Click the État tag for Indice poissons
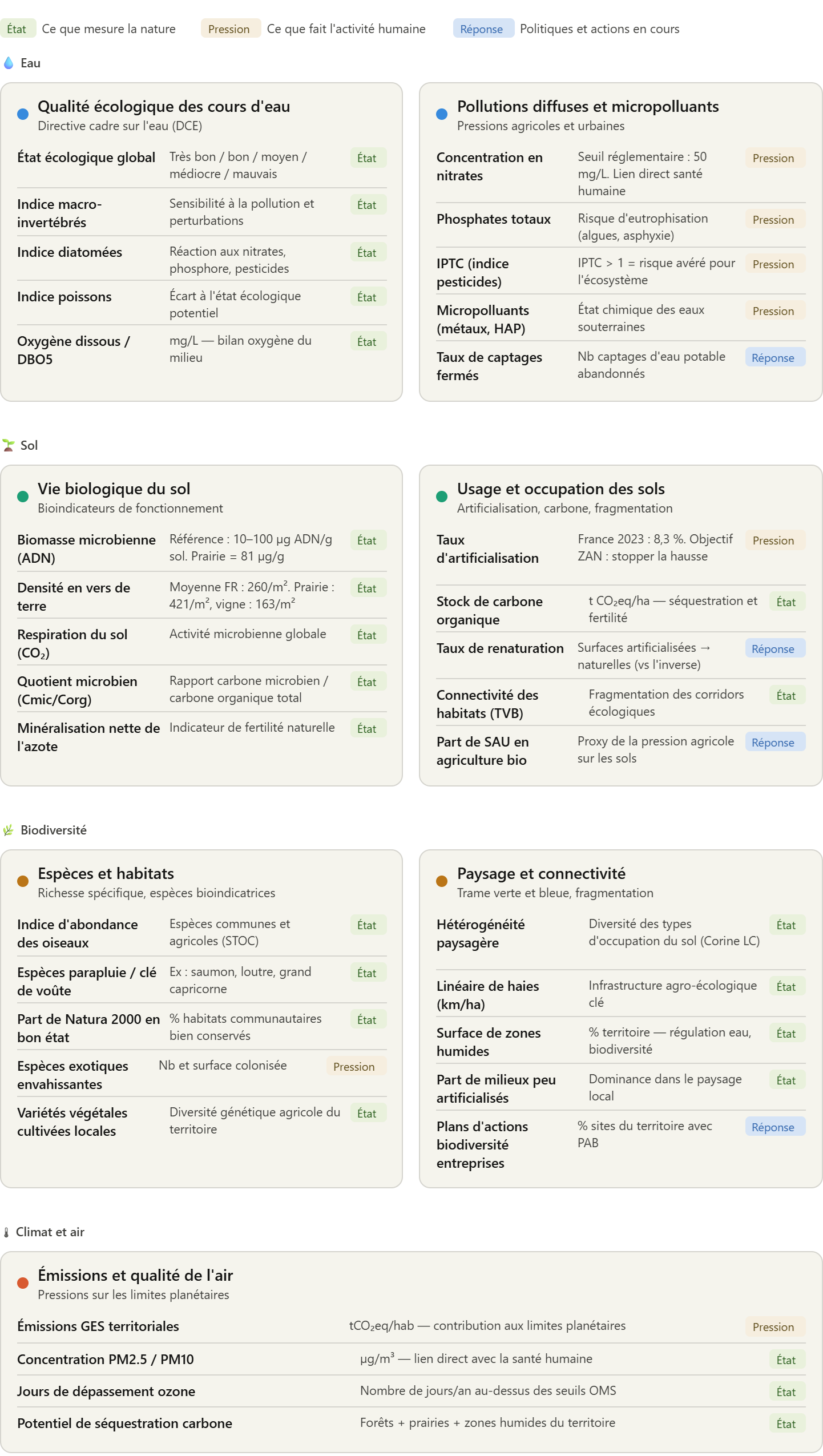 (x=366, y=297)
